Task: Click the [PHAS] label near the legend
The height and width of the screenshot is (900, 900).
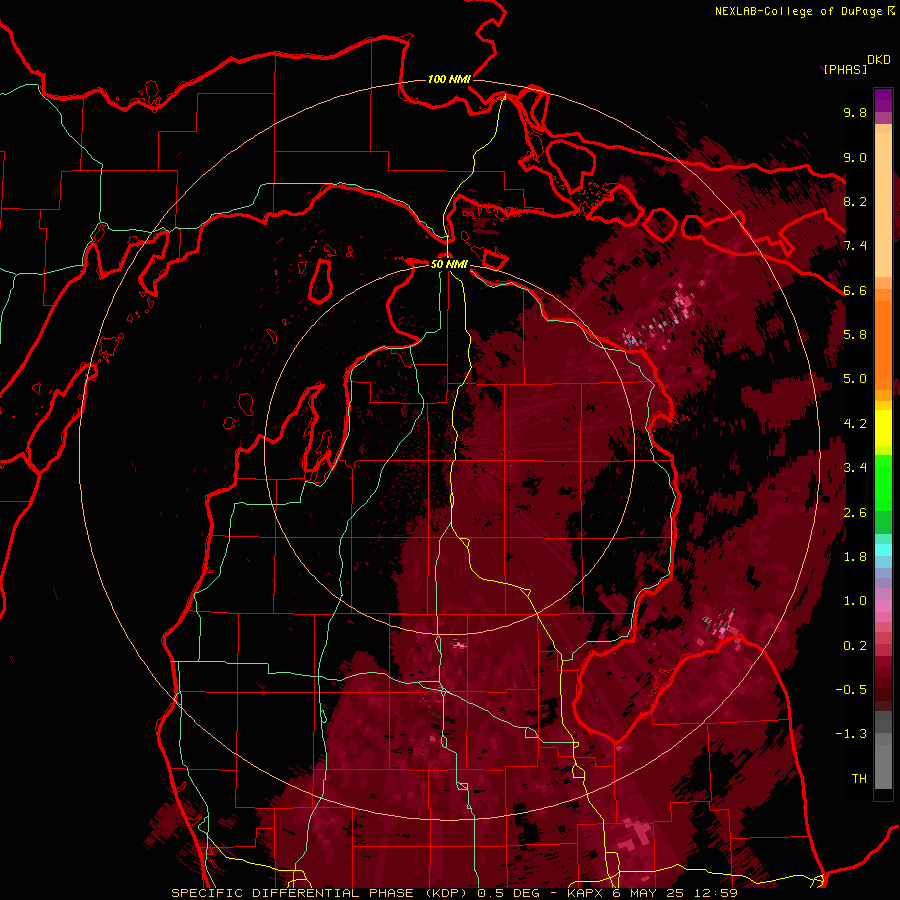Action: pyautogui.click(x=845, y=70)
